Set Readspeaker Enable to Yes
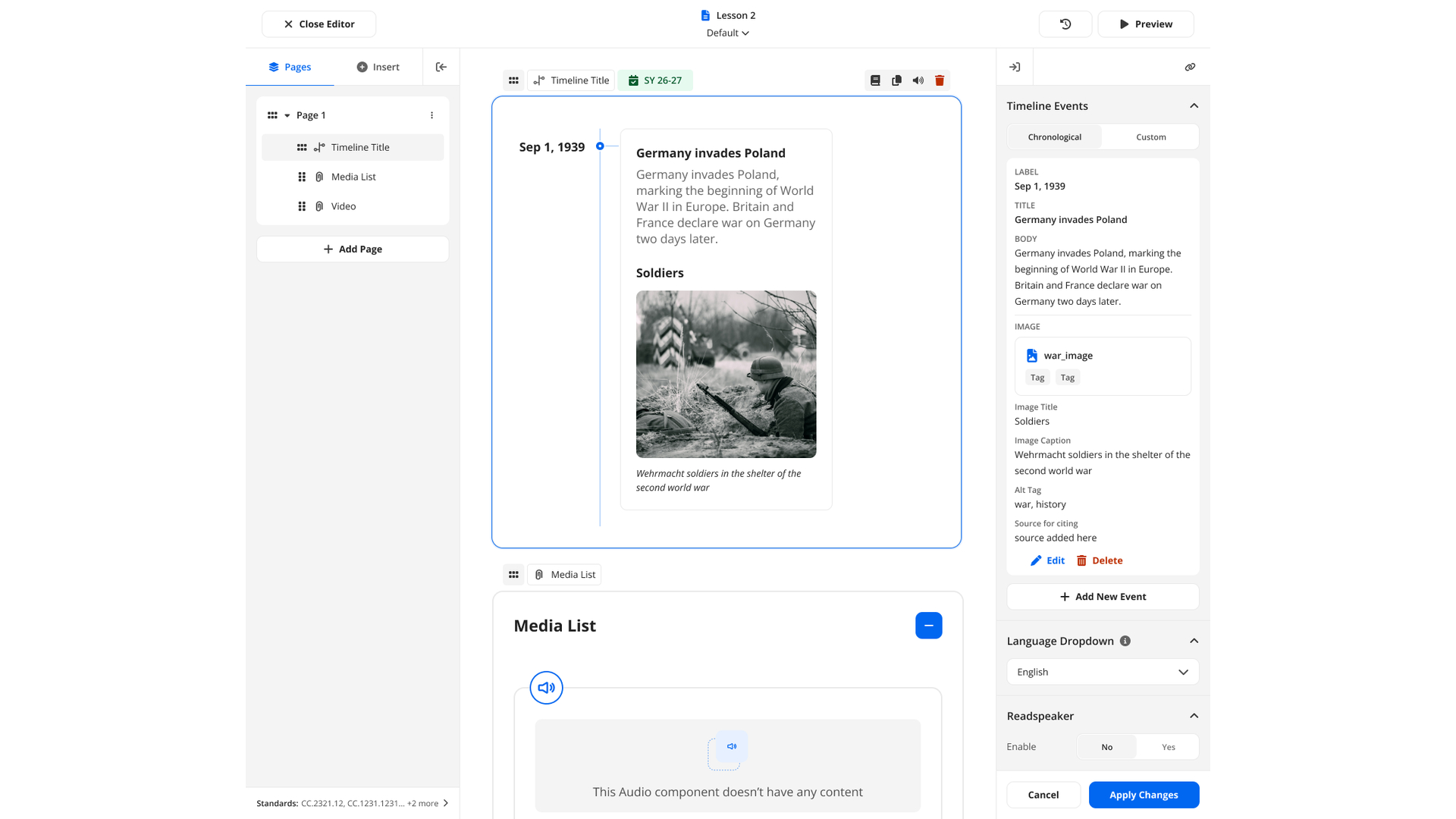The width and height of the screenshot is (1456, 819). (x=1168, y=747)
